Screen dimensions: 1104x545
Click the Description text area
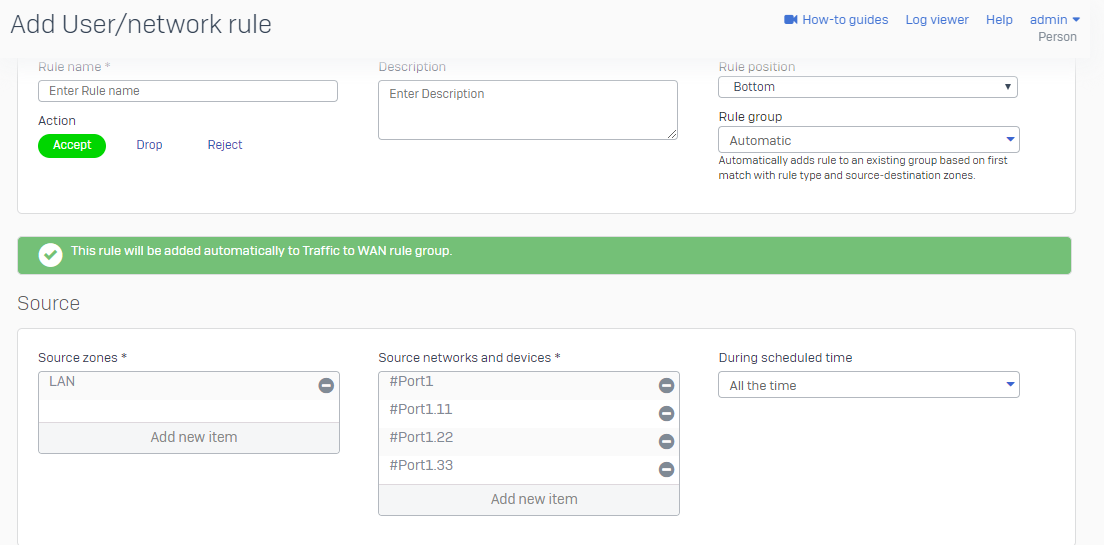(x=528, y=110)
